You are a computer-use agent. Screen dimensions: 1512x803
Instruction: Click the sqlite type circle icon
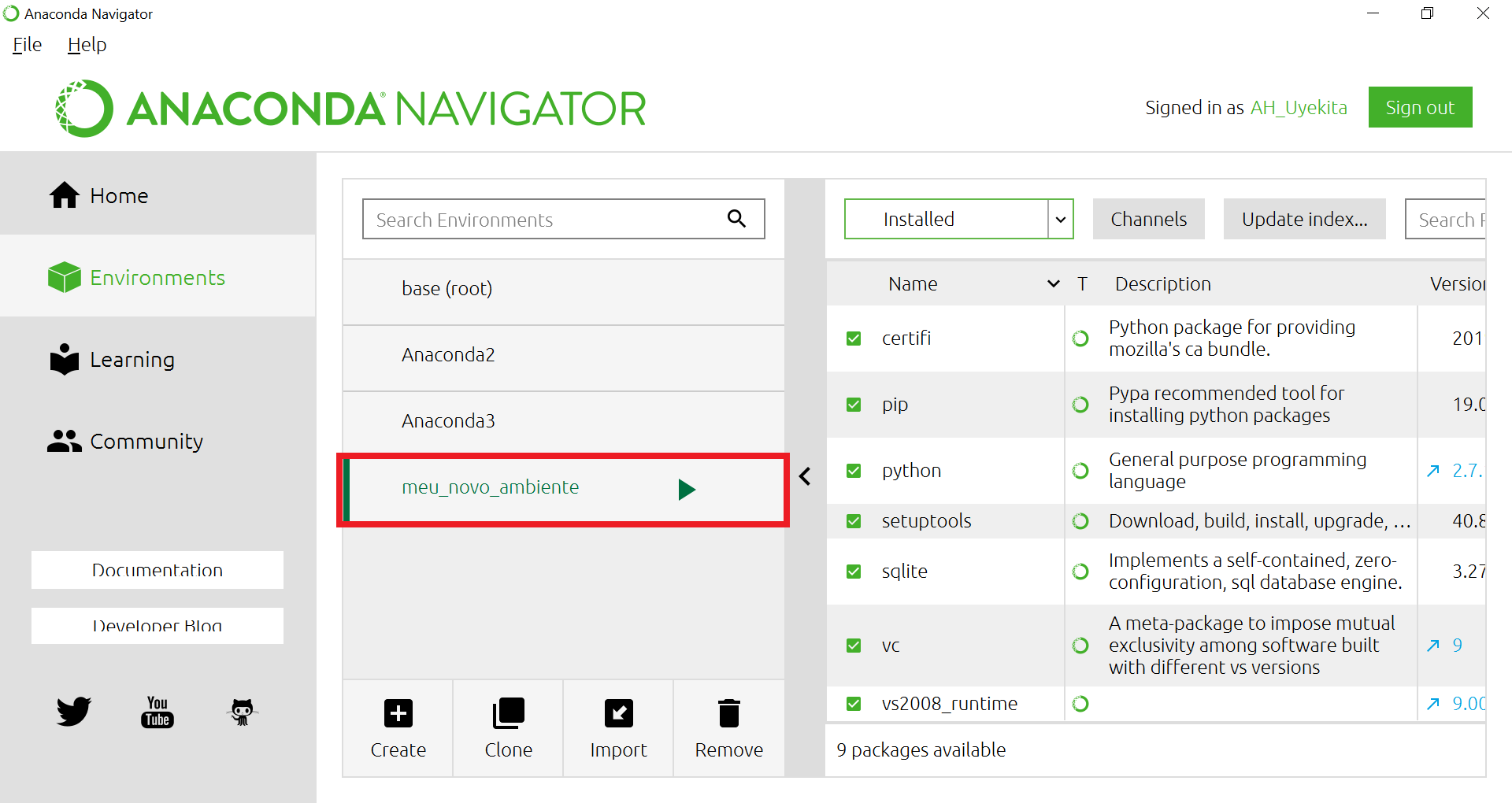coord(1080,571)
